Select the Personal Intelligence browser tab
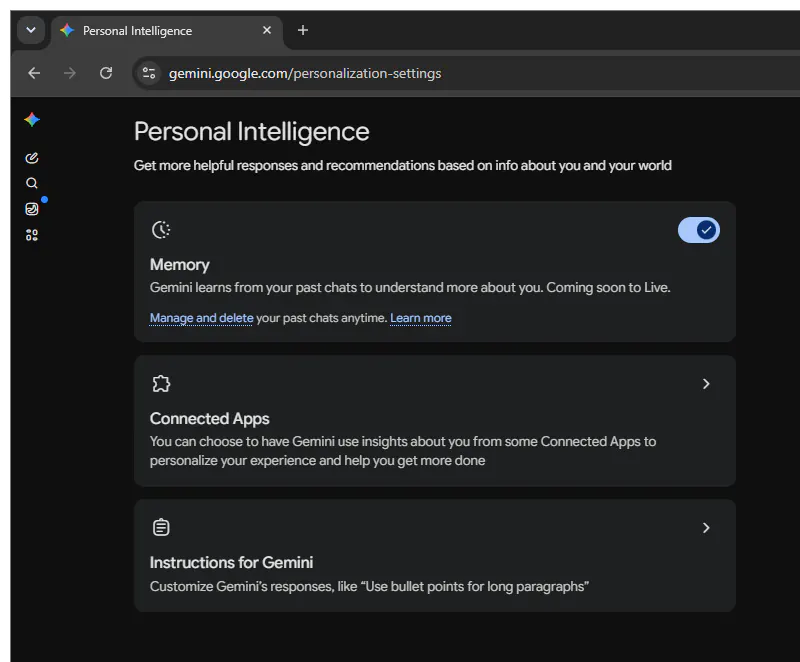 (166, 31)
